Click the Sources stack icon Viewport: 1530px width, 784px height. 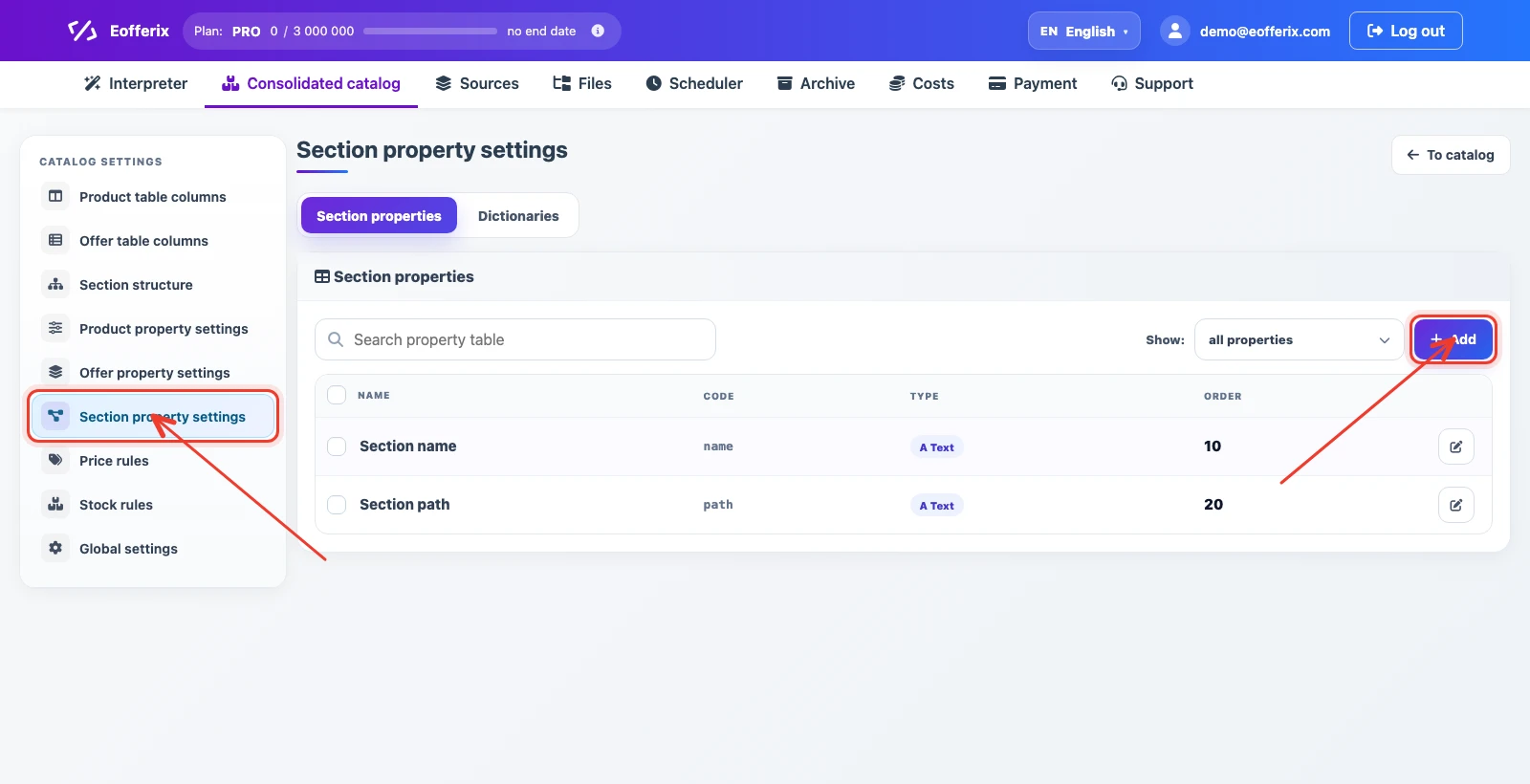tap(444, 83)
